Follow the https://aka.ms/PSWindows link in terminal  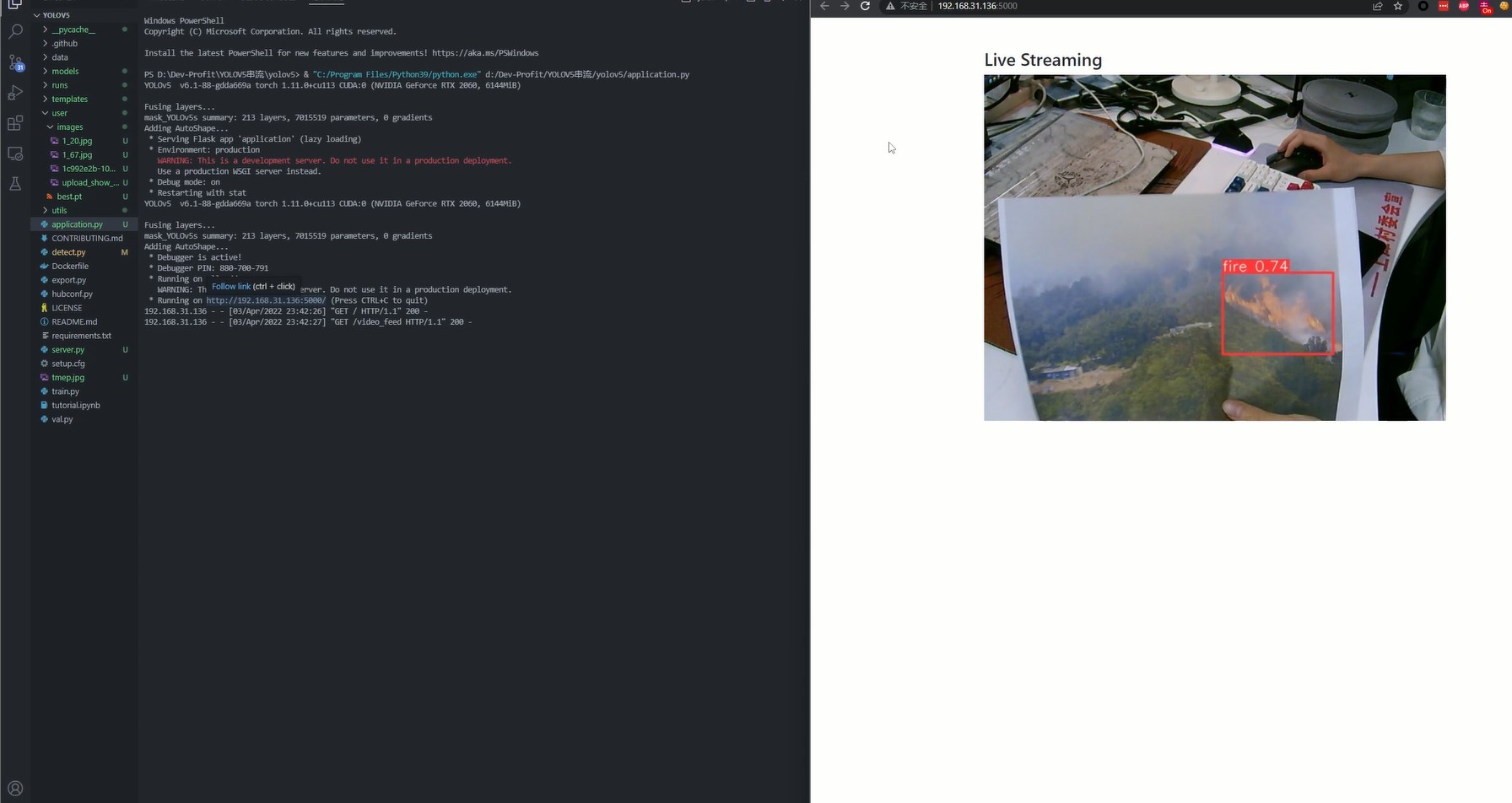(x=485, y=53)
